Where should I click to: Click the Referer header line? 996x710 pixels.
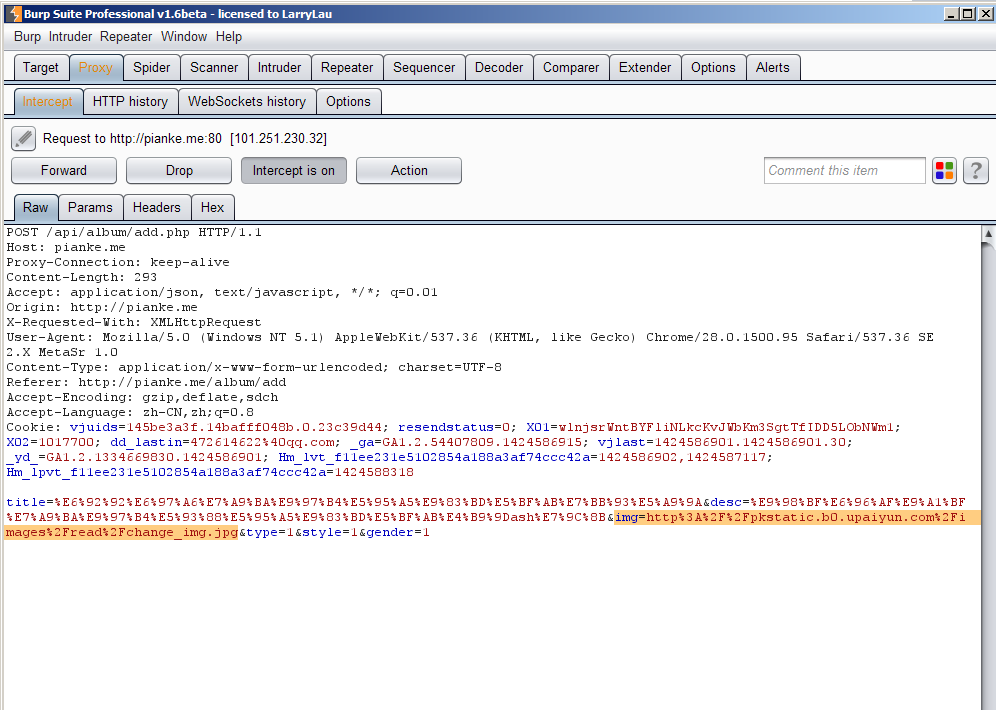tap(146, 382)
